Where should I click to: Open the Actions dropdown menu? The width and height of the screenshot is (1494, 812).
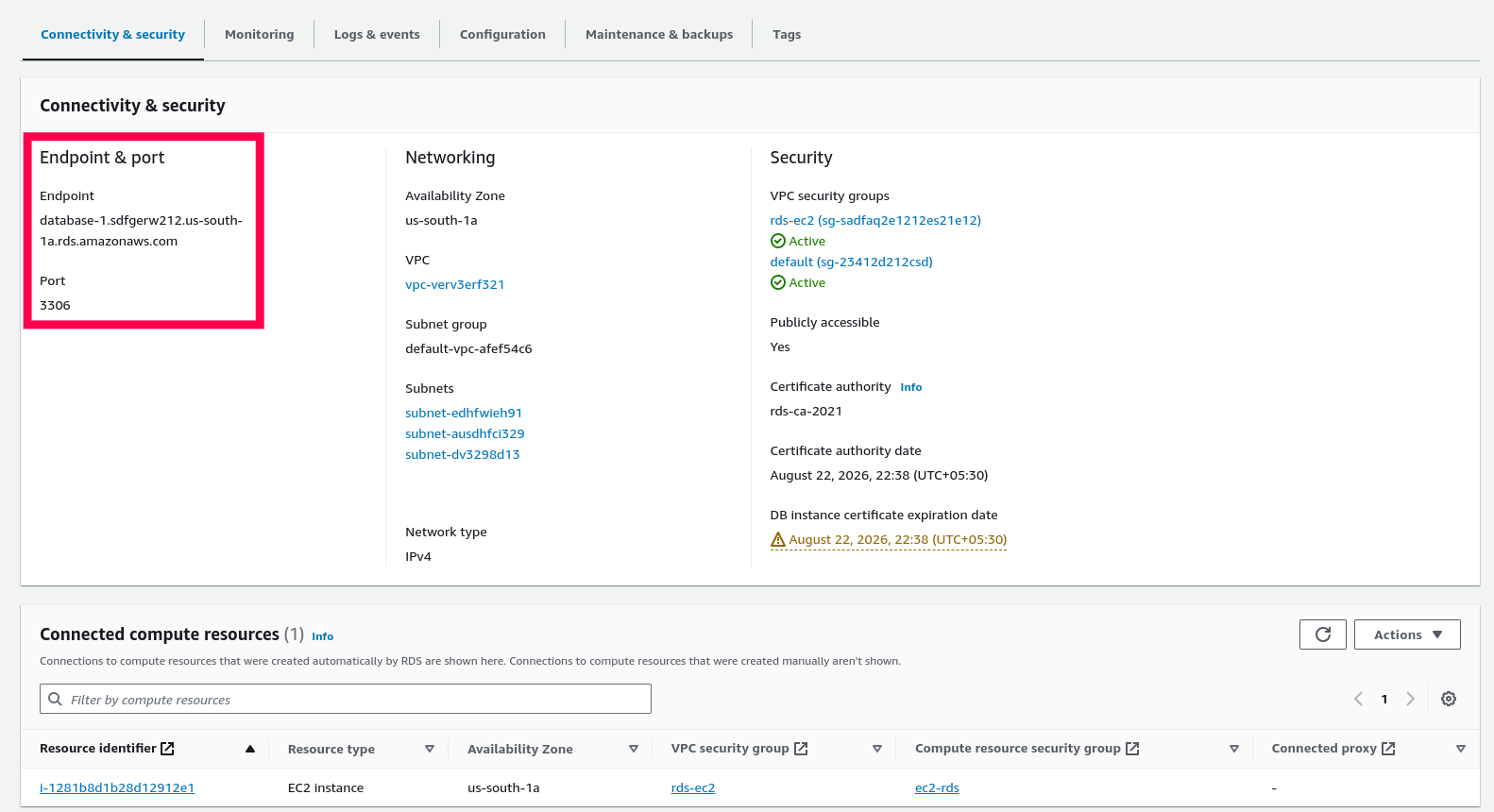click(1407, 634)
